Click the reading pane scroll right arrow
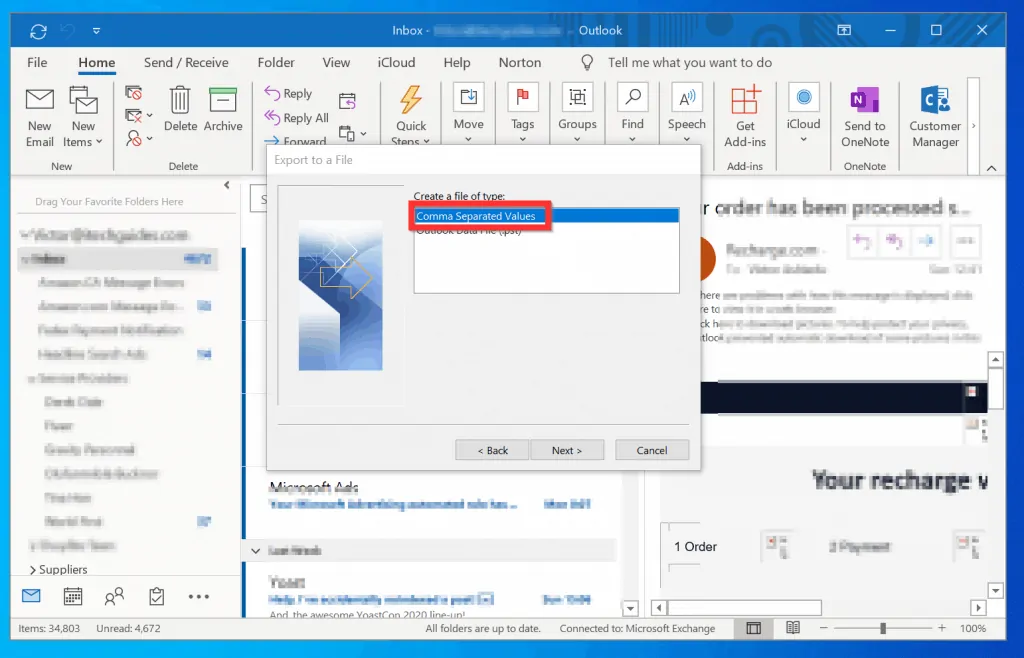Viewport: 1024px width, 658px height. (x=978, y=608)
